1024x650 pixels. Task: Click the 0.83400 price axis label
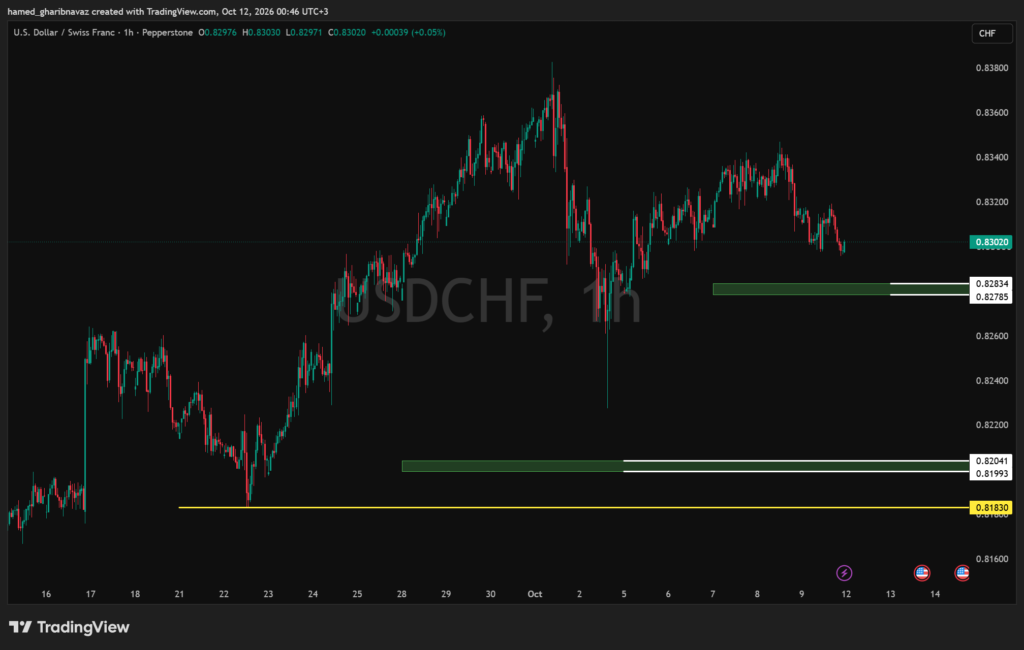point(991,157)
